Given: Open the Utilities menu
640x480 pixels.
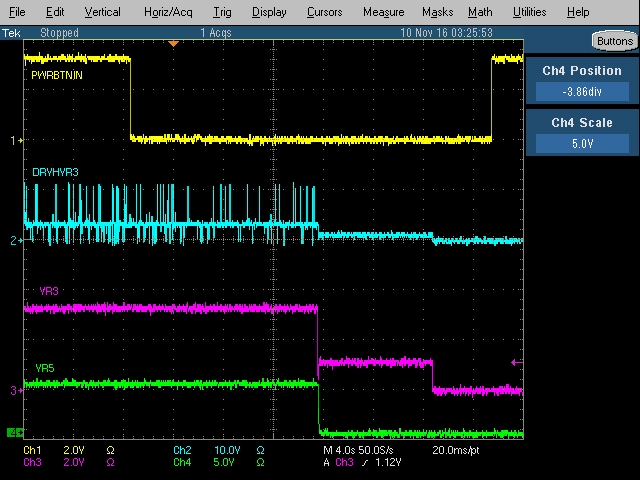Looking at the screenshot, I should point(529,12).
